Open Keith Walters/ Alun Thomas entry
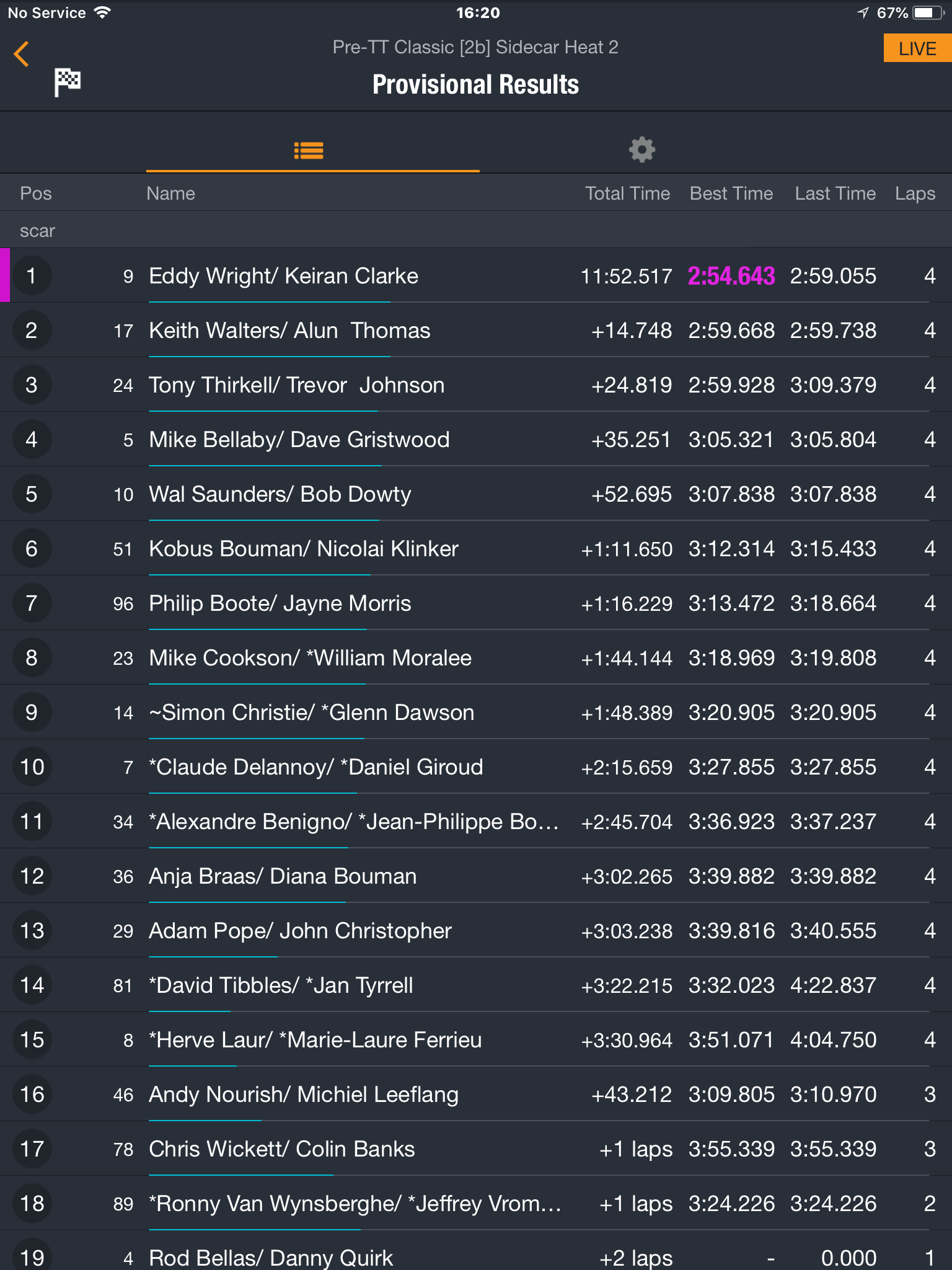 [476, 330]
